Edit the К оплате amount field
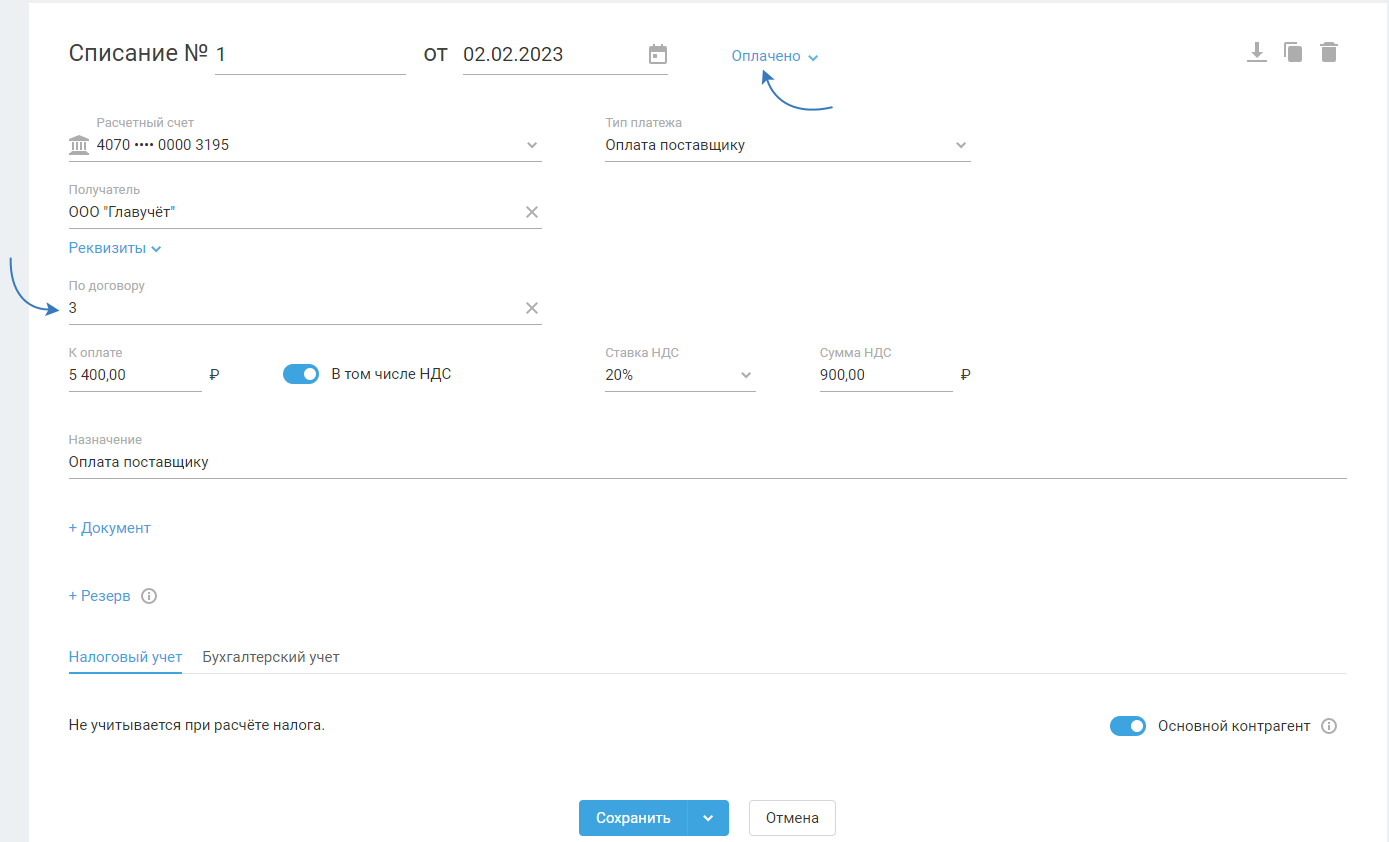Screen dimensions: 1389x842 135,375
